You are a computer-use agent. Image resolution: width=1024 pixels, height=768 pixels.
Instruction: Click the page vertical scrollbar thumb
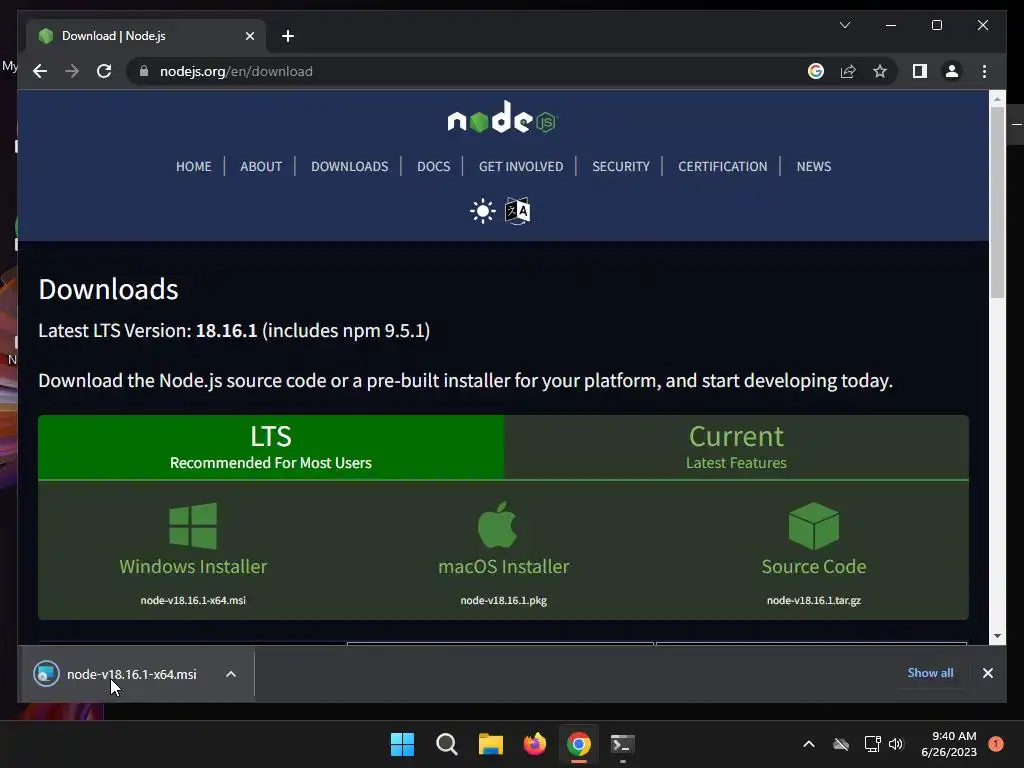coord(997,202)
